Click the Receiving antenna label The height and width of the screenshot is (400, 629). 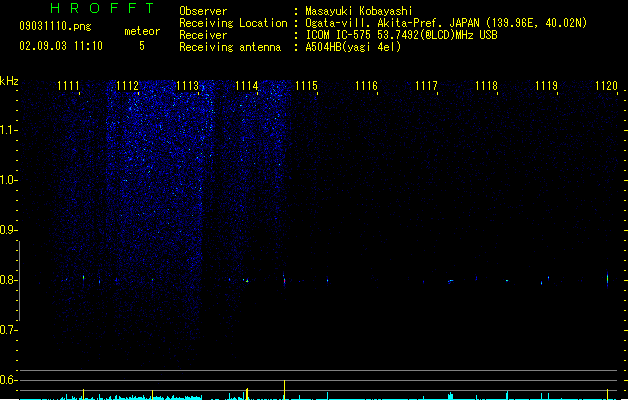coord(230,47)
